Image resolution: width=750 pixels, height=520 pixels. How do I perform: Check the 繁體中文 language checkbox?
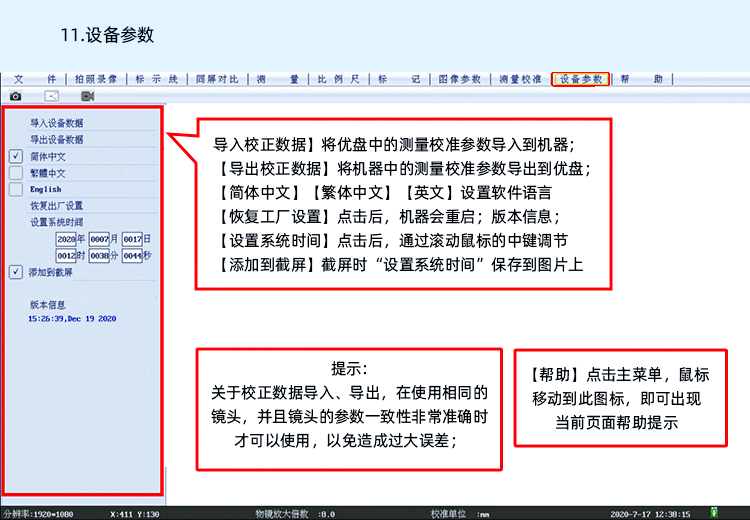point(16,173)
